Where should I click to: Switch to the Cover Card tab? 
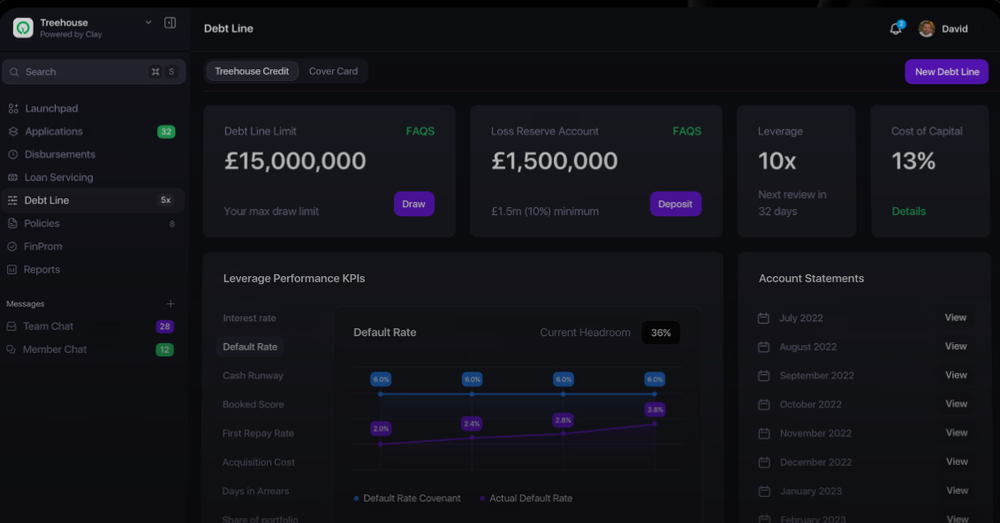[x=333, y=71]
